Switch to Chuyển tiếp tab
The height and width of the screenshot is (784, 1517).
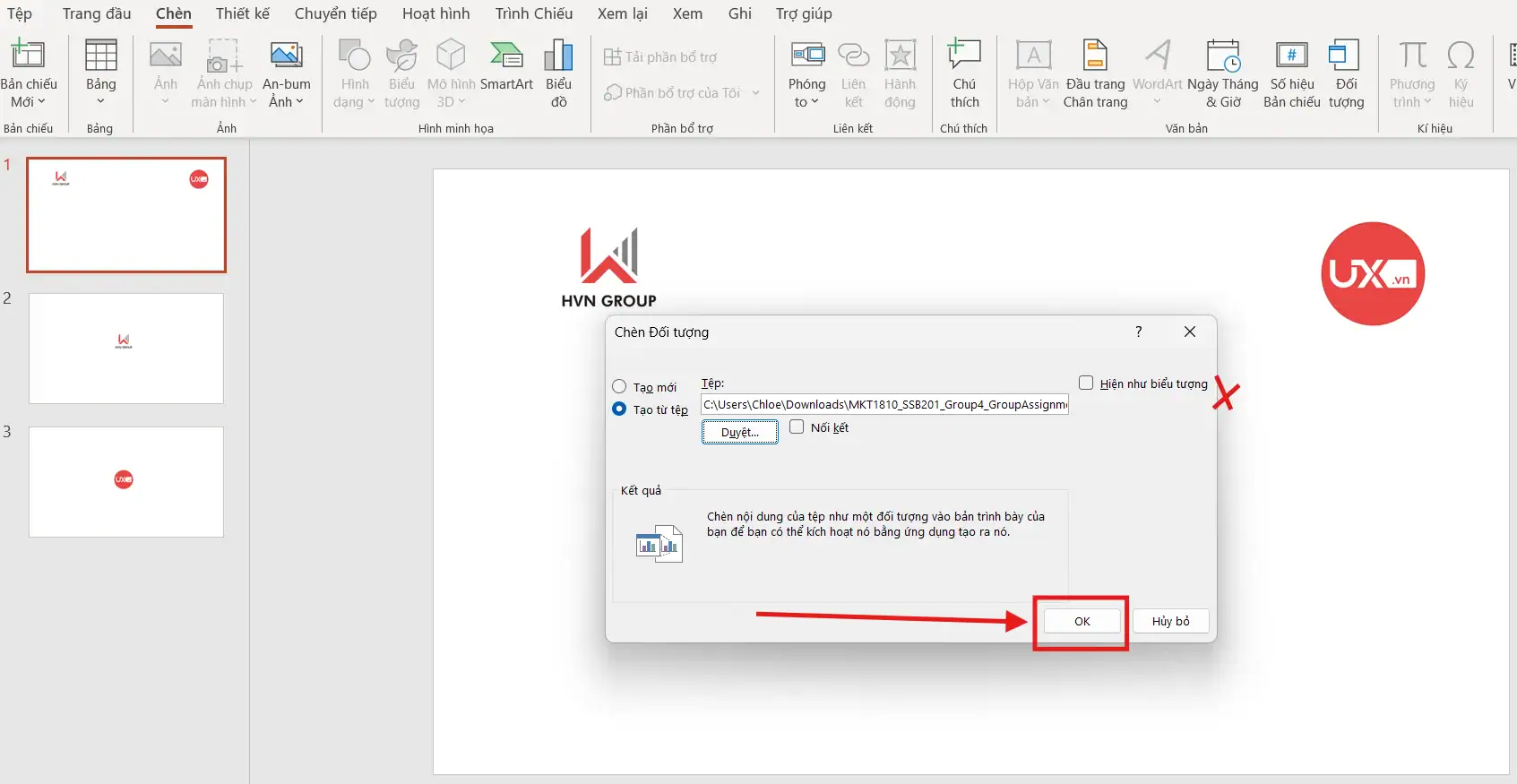[336, 13]
